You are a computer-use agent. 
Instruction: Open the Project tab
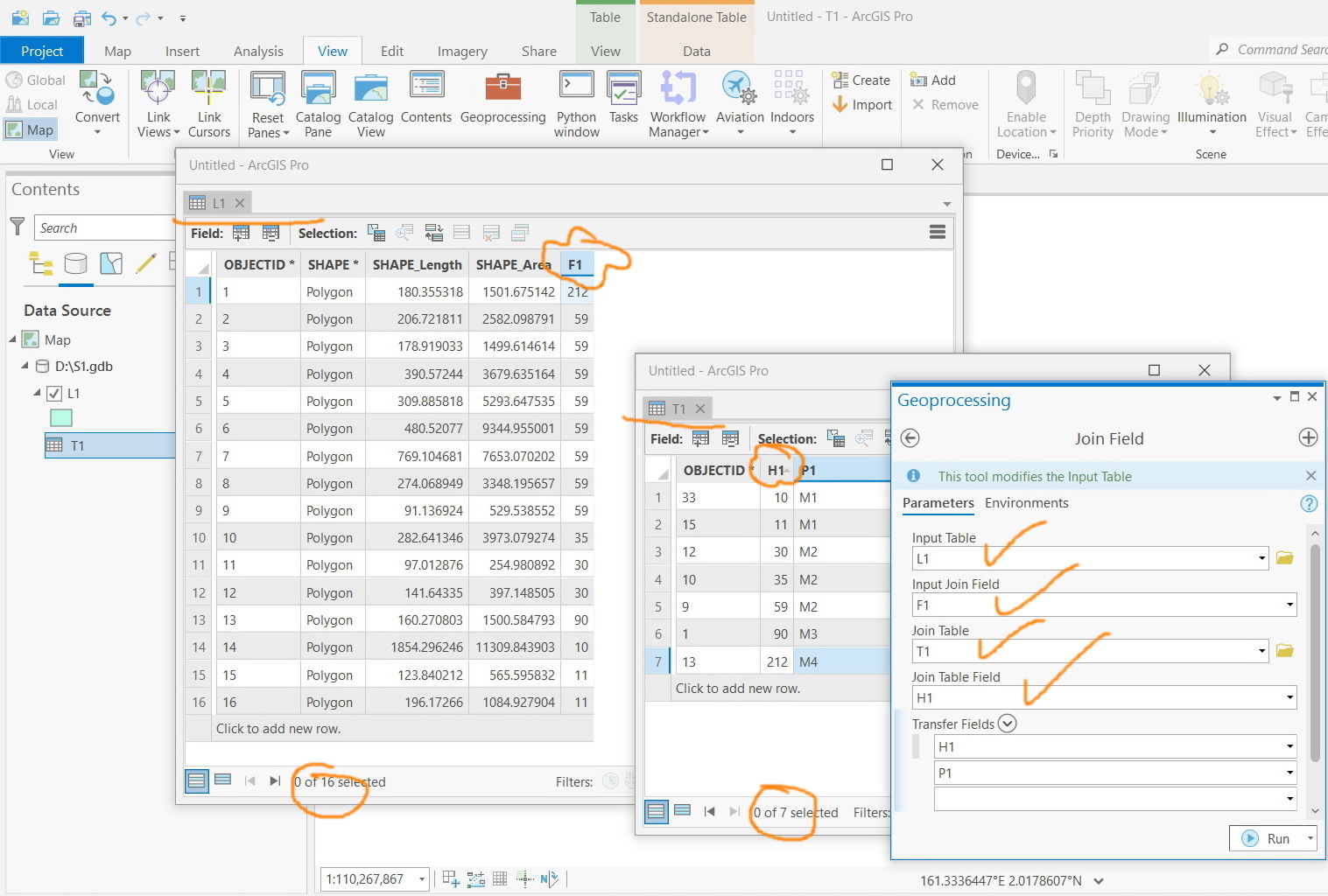tap(42, 51)
